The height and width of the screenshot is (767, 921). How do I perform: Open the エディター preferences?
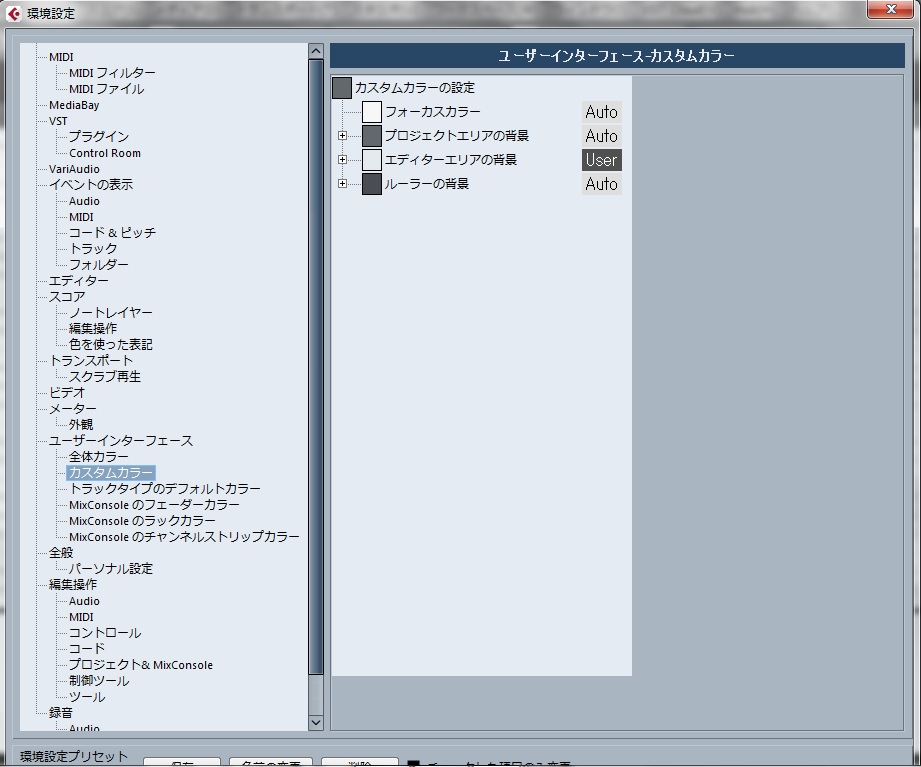pyautogui.click(x=79, y=281)
